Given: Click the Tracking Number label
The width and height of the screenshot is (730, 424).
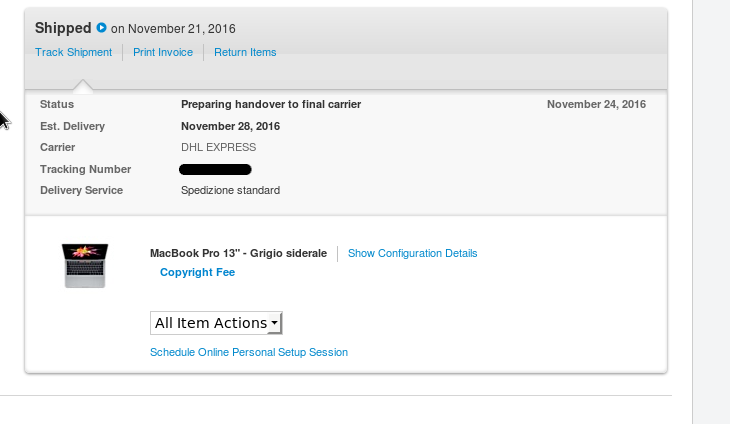Looking at the screenshot, I should (85, 169).
